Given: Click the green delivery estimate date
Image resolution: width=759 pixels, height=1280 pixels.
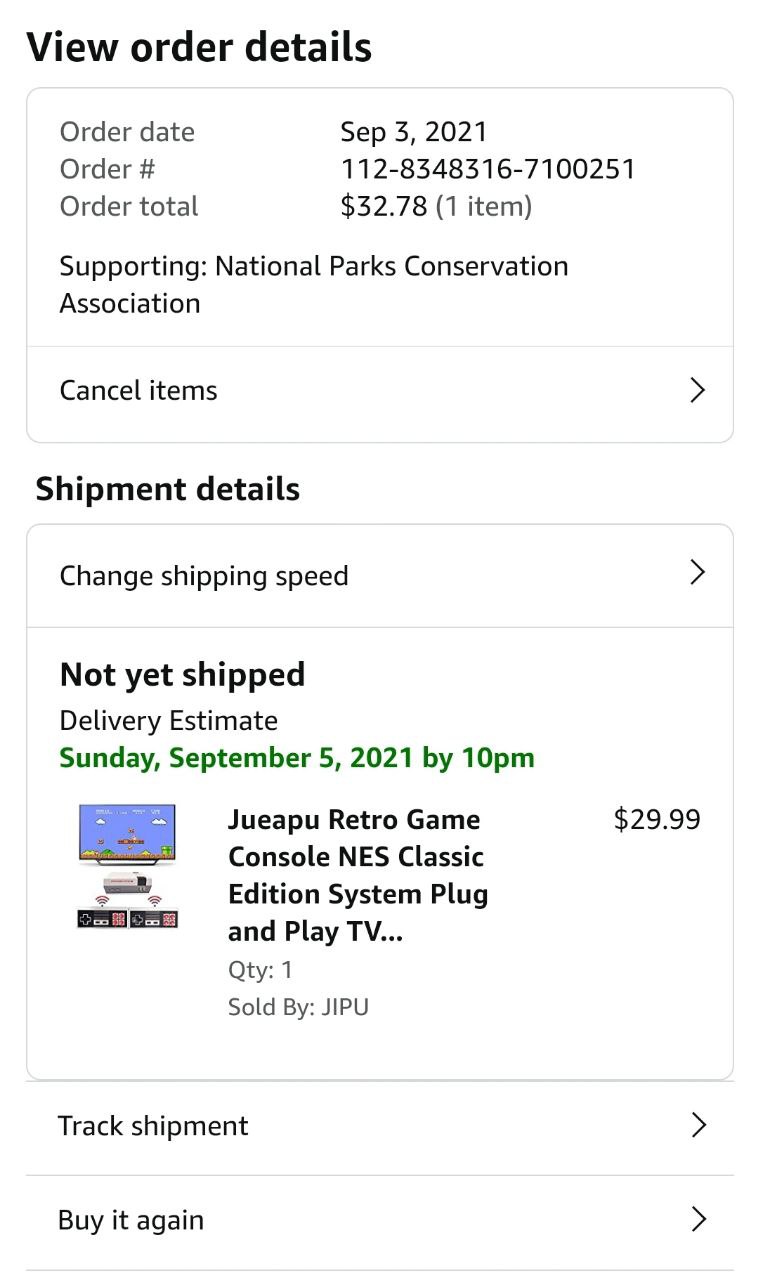Looking at the screenshot, I should [x=297, y=758].
